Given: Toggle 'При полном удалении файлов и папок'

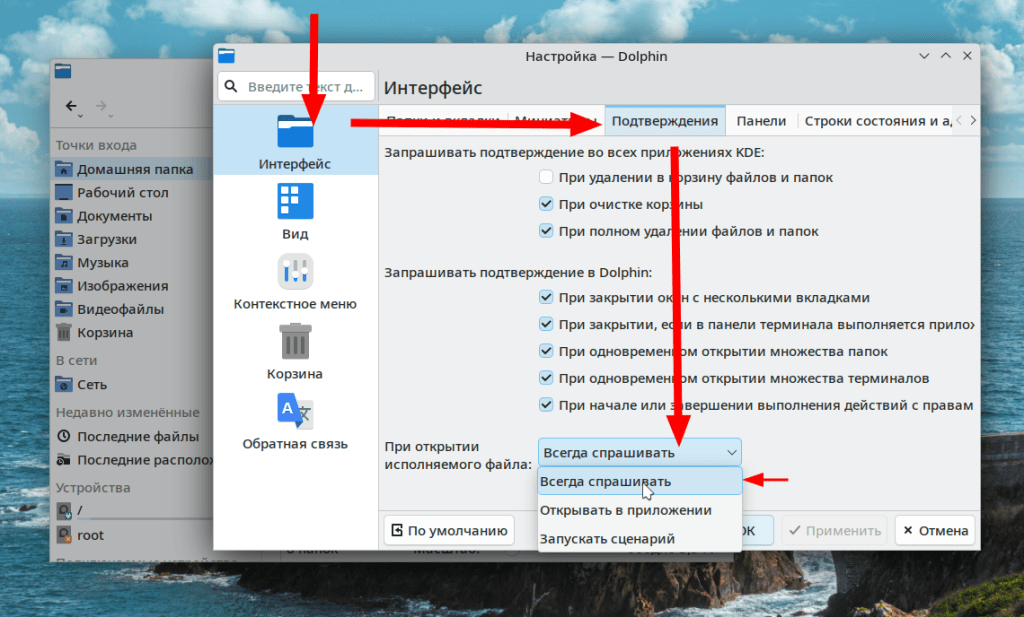Looking at the screenshot, I should 546,231.
